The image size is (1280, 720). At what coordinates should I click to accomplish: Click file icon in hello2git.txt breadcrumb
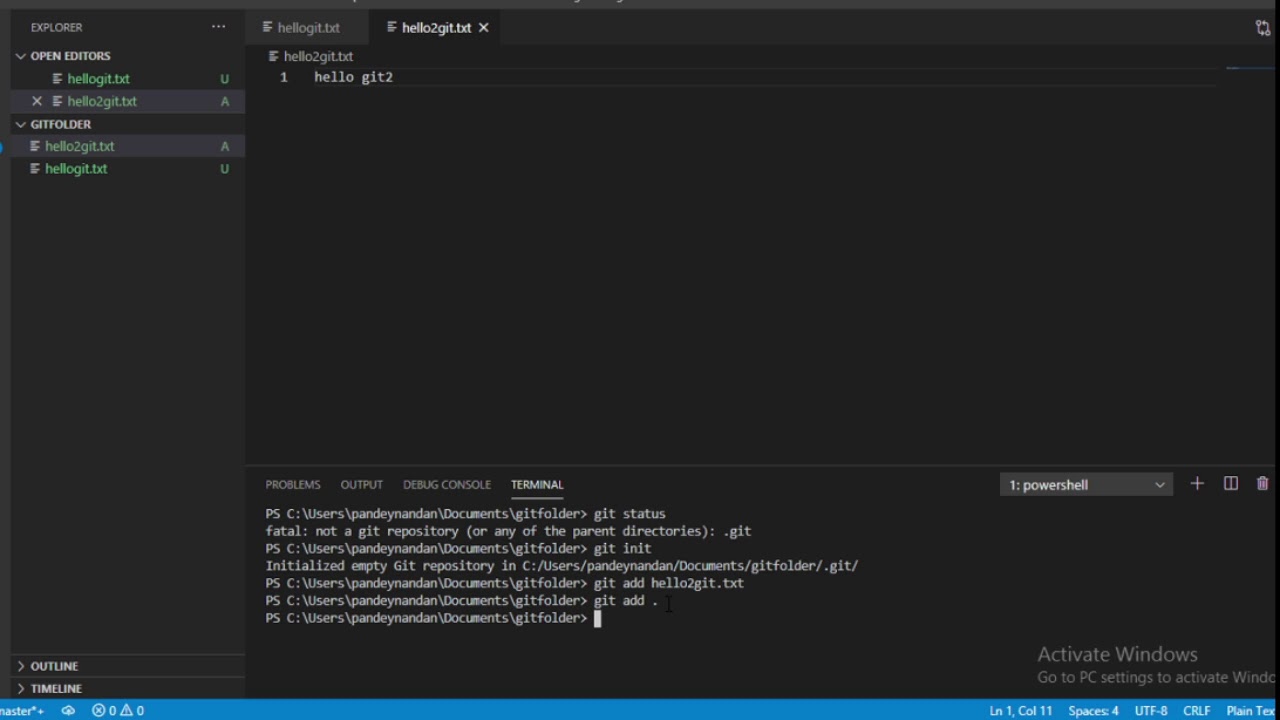pos(274,57)
